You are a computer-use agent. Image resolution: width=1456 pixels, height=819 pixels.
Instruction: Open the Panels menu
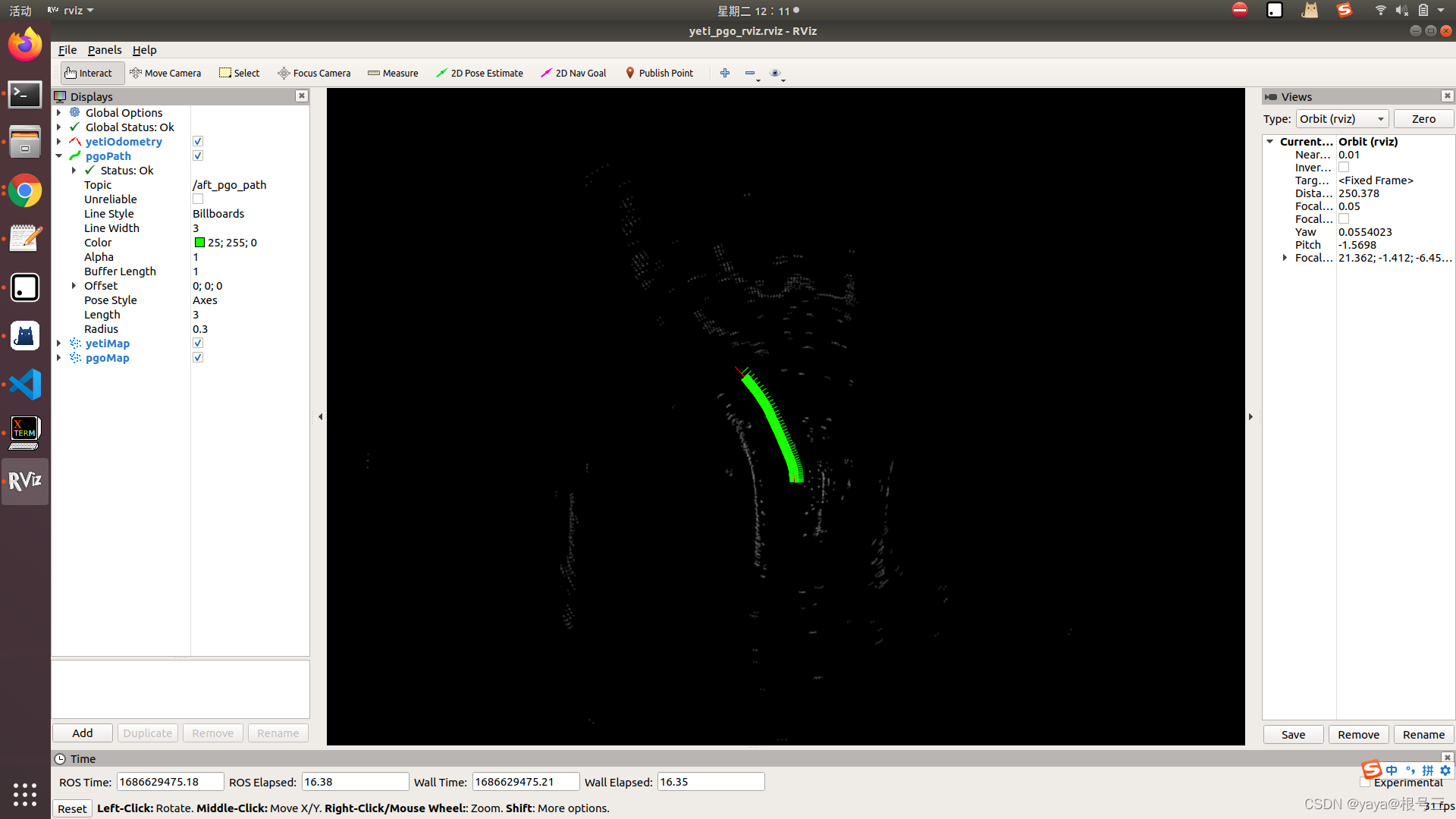(105, 50)
